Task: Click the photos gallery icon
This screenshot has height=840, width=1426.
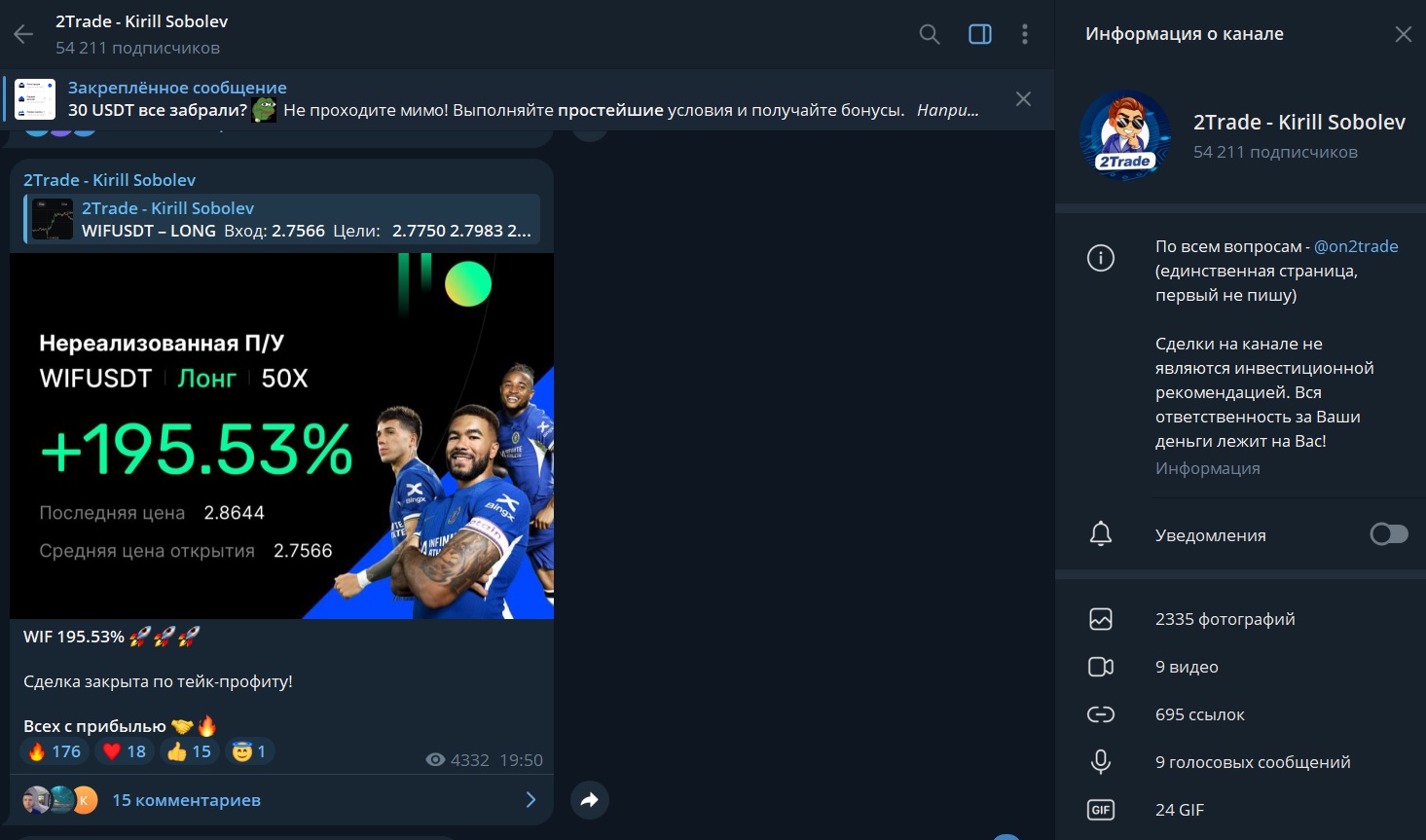Action: (x=1101, y=619)
